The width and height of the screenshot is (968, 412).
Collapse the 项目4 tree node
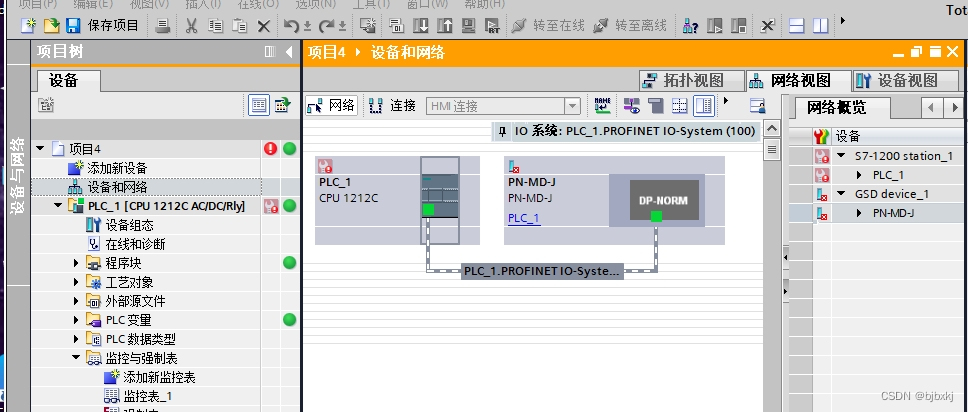(41, 148)
